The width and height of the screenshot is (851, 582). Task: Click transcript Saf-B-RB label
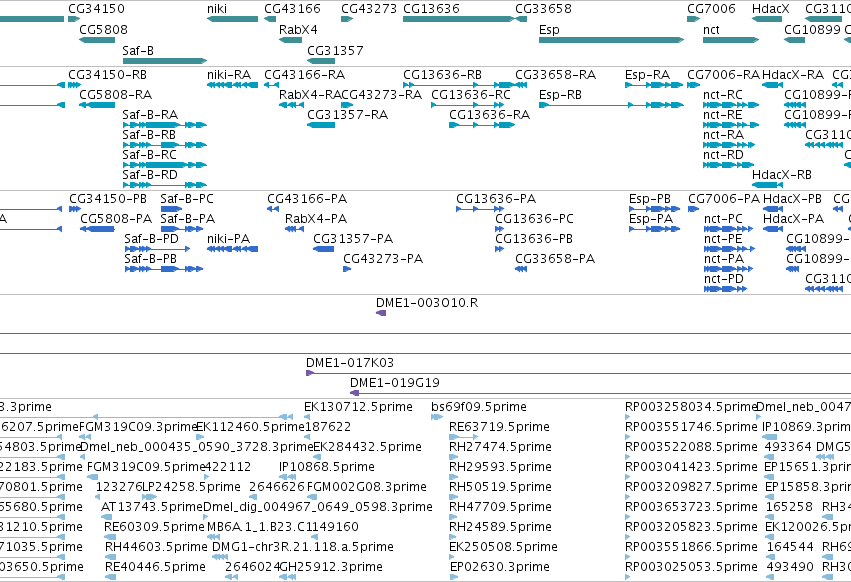point(149,134)
